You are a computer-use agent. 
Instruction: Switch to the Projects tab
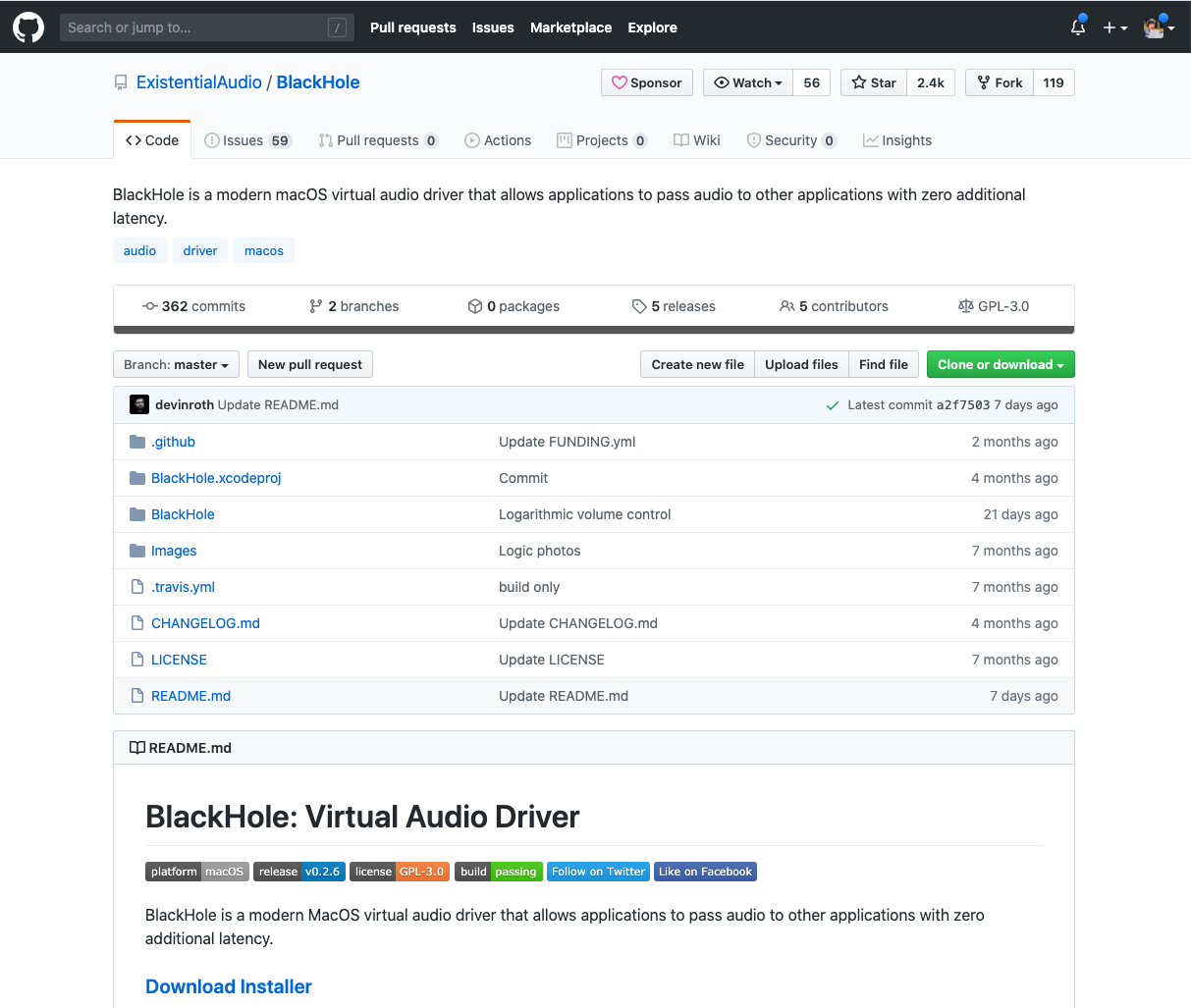[x=602, y=140]
